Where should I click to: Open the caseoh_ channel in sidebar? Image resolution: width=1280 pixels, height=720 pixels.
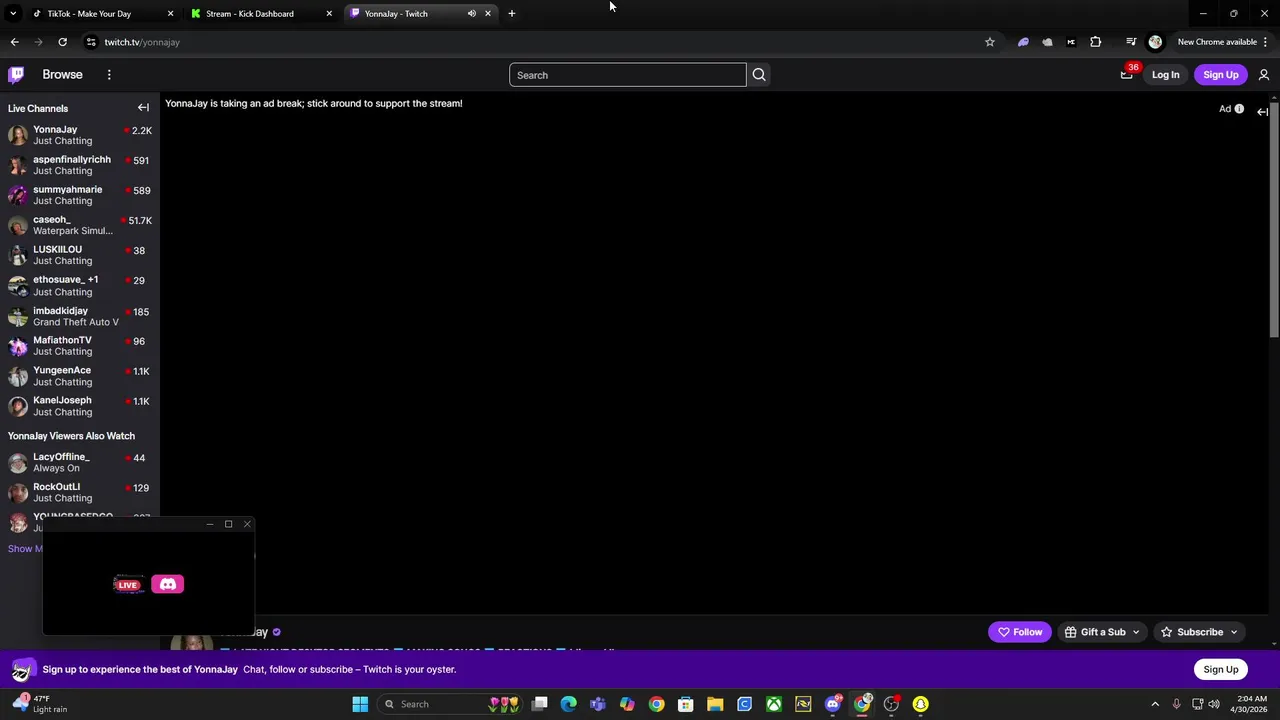80,225
